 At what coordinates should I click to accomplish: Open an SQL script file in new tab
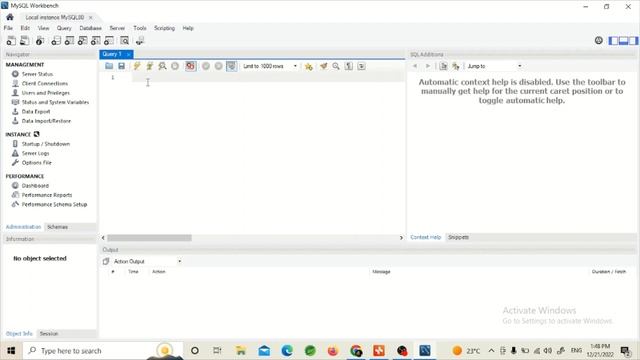tap(24, 40)
